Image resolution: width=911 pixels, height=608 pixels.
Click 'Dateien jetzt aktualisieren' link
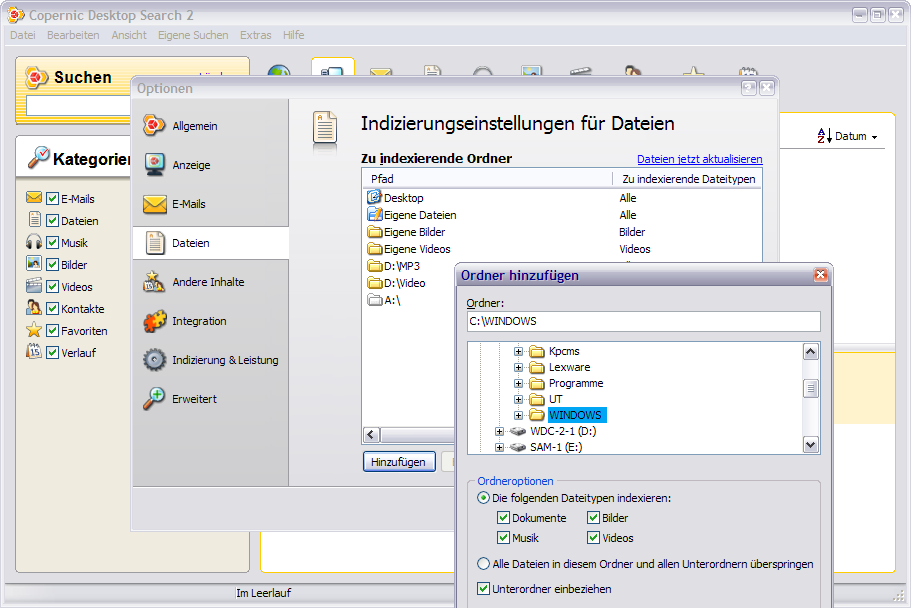[x=700, y=159]
